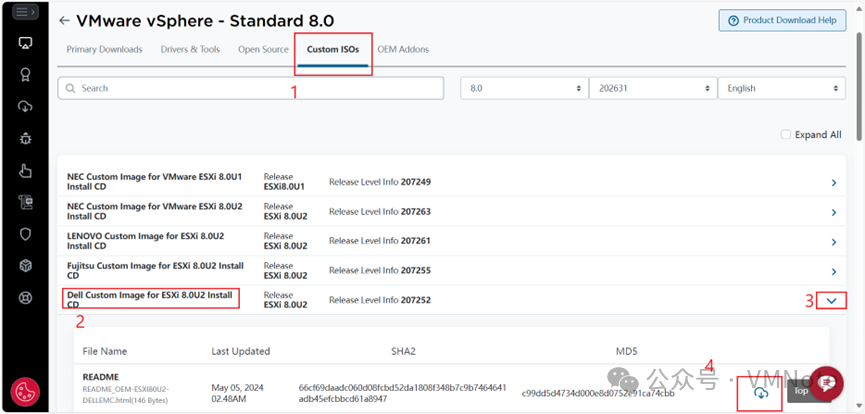Click the Product Download Help button

click(782, 20)
